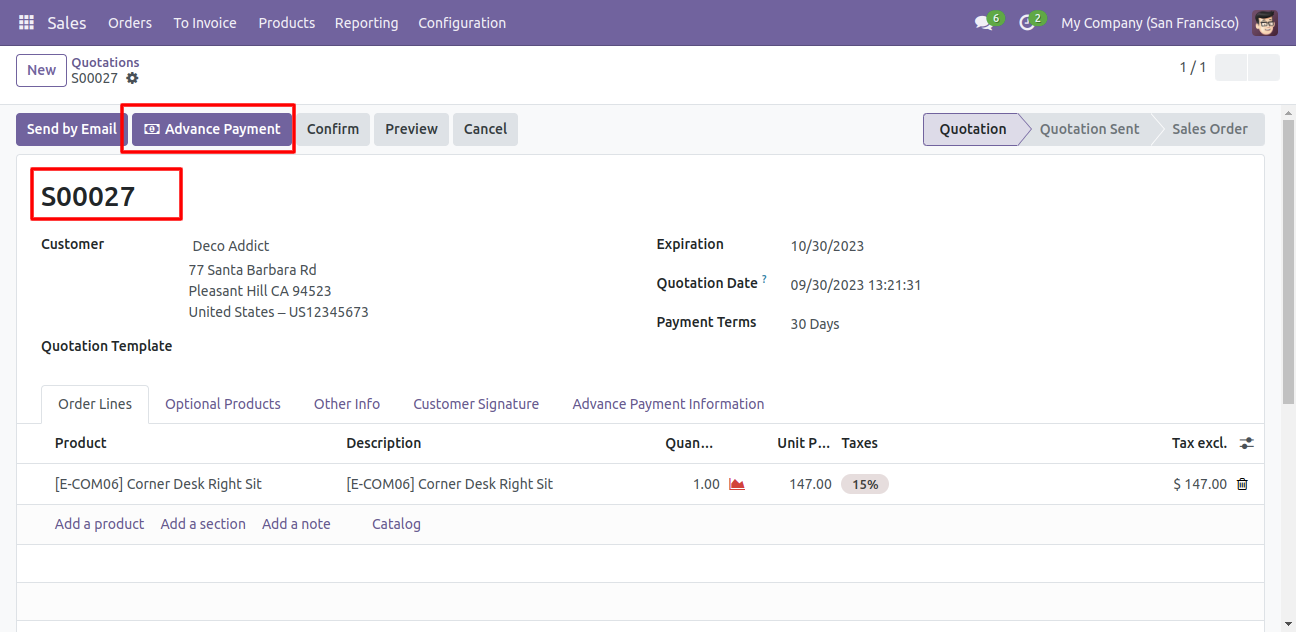Click the 15% tax tag

(865, 484)
